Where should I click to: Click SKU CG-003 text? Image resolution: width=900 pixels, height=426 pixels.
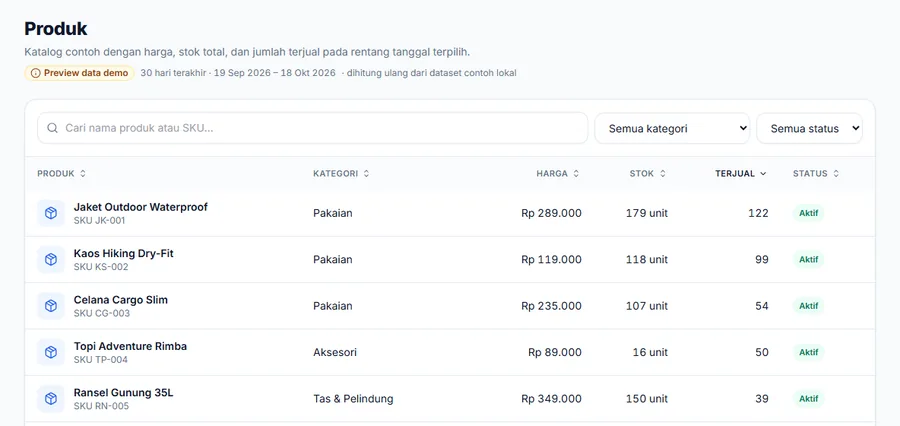102,313
